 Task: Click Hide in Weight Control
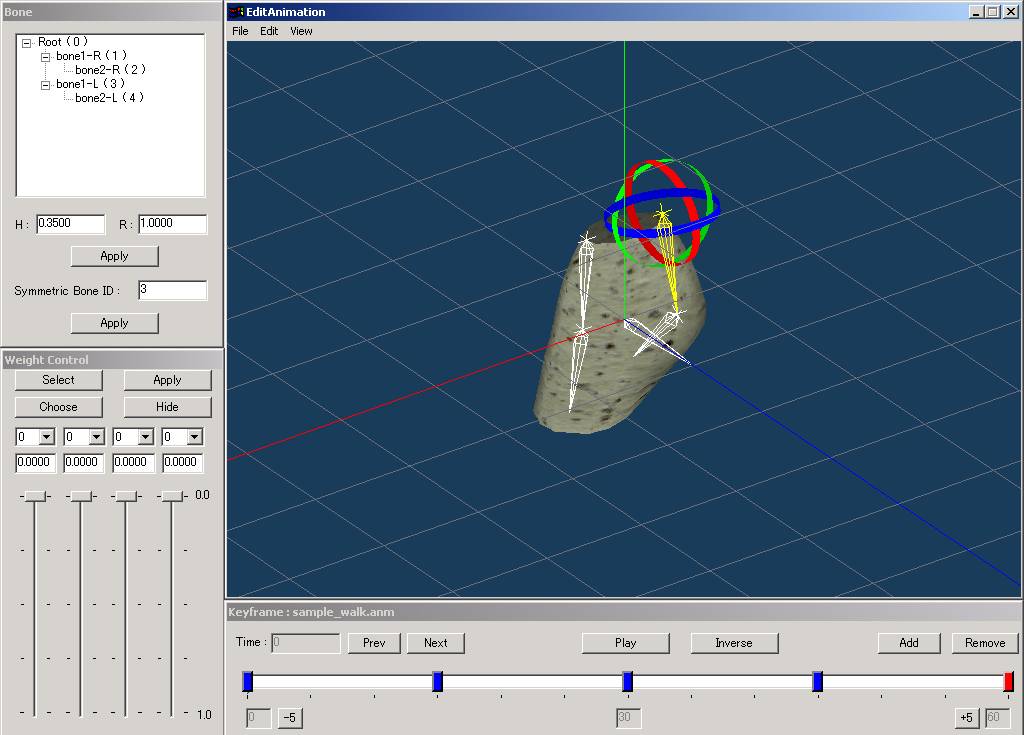coord(167,407)
